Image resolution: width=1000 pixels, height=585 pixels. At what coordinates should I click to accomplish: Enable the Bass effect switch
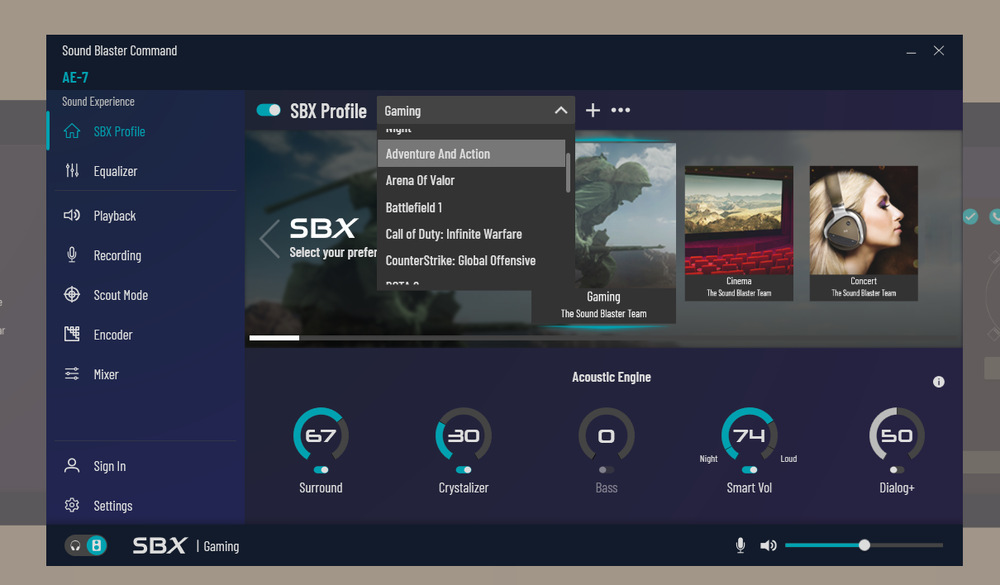607,470
